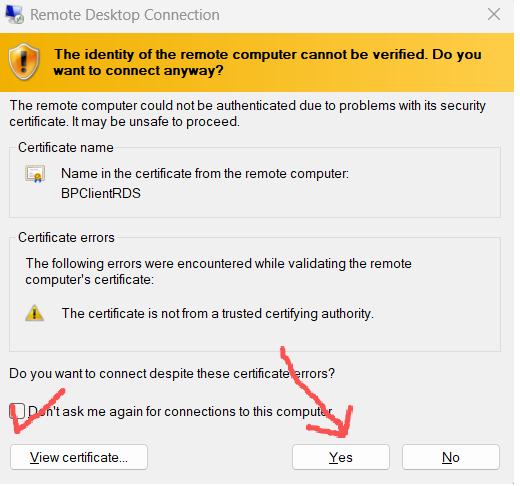This screenshot has height=486, width=520.
Task: Click the orange warning shield icon
Action: tap(24, 62)
